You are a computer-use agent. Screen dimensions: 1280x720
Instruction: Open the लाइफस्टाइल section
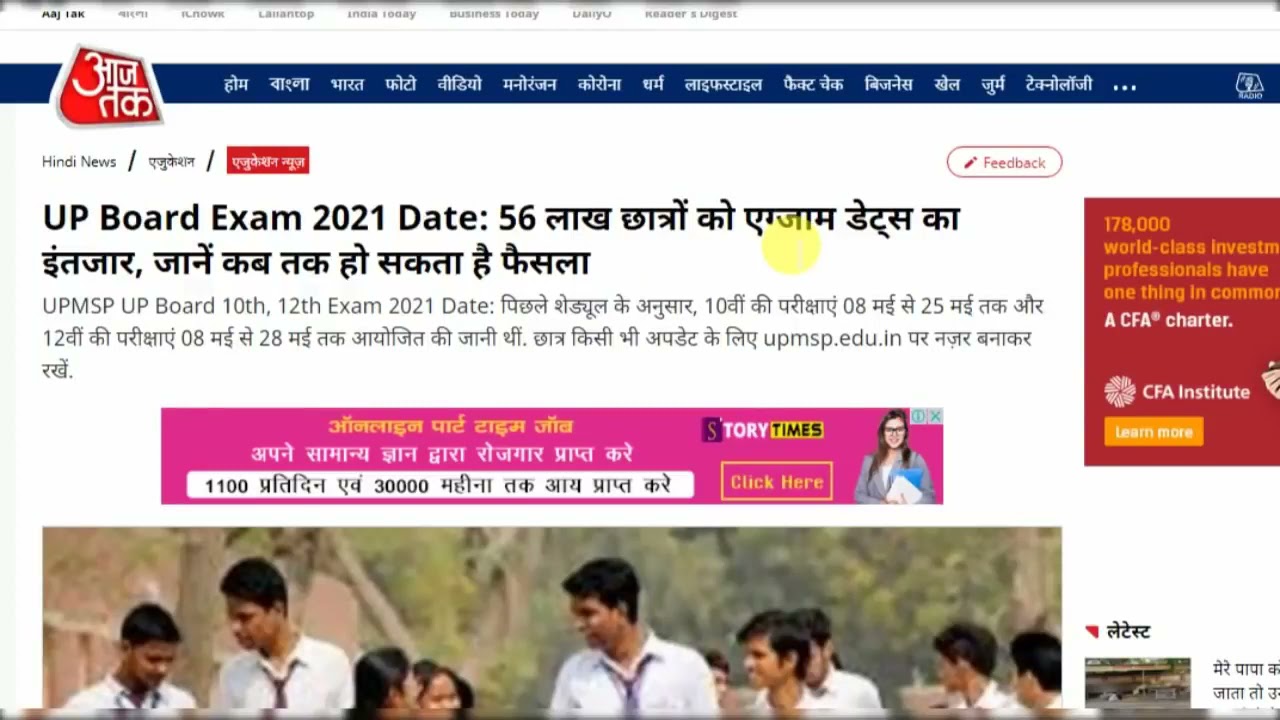[x=723, y=84]
